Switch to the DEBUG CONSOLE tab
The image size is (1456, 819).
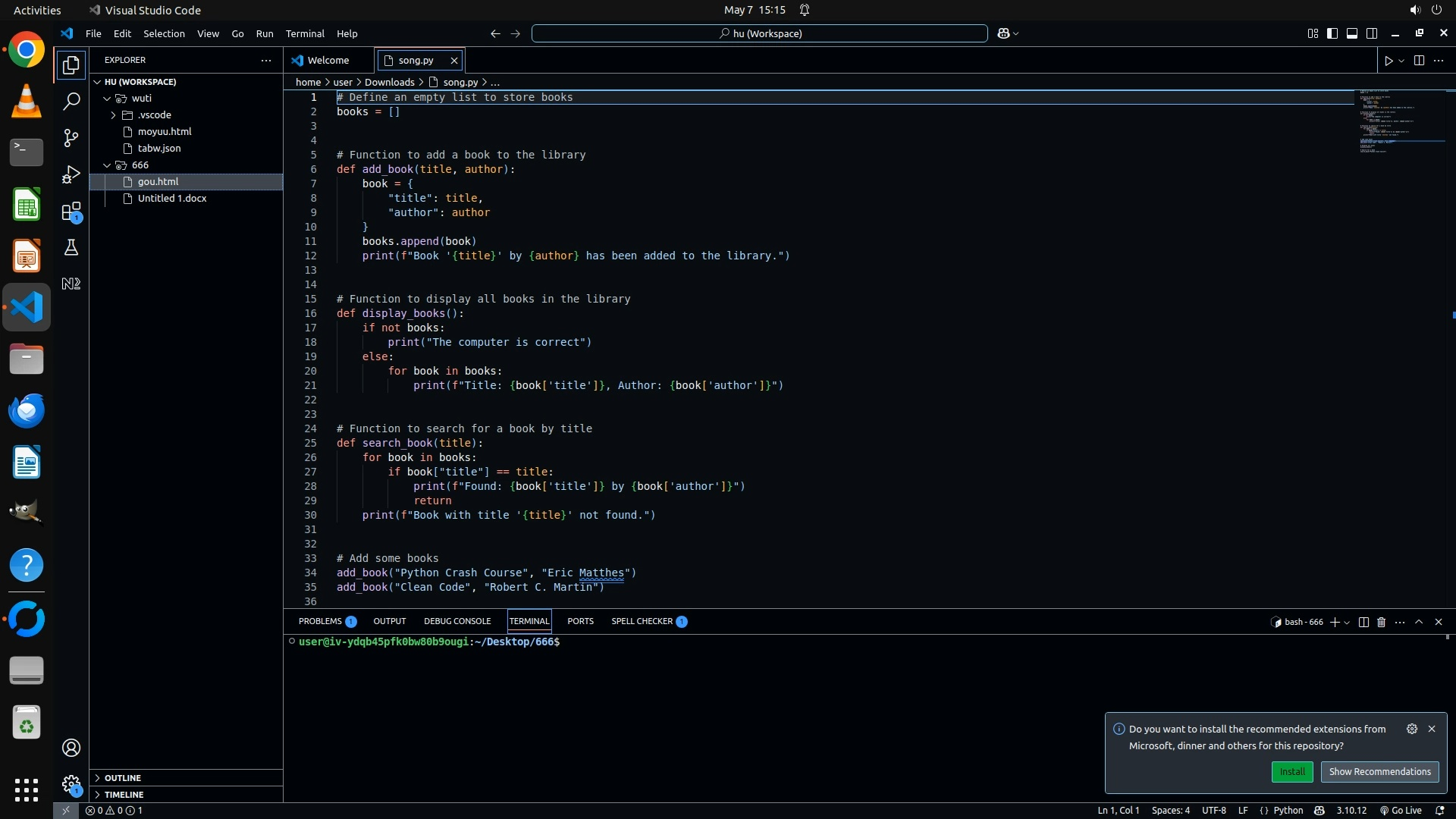pyautogui.click(x=457, y=621)
